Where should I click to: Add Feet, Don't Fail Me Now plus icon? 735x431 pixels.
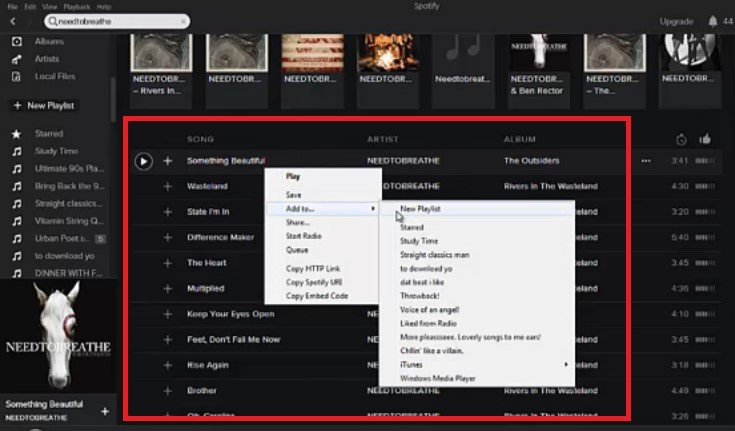point(167,340)
